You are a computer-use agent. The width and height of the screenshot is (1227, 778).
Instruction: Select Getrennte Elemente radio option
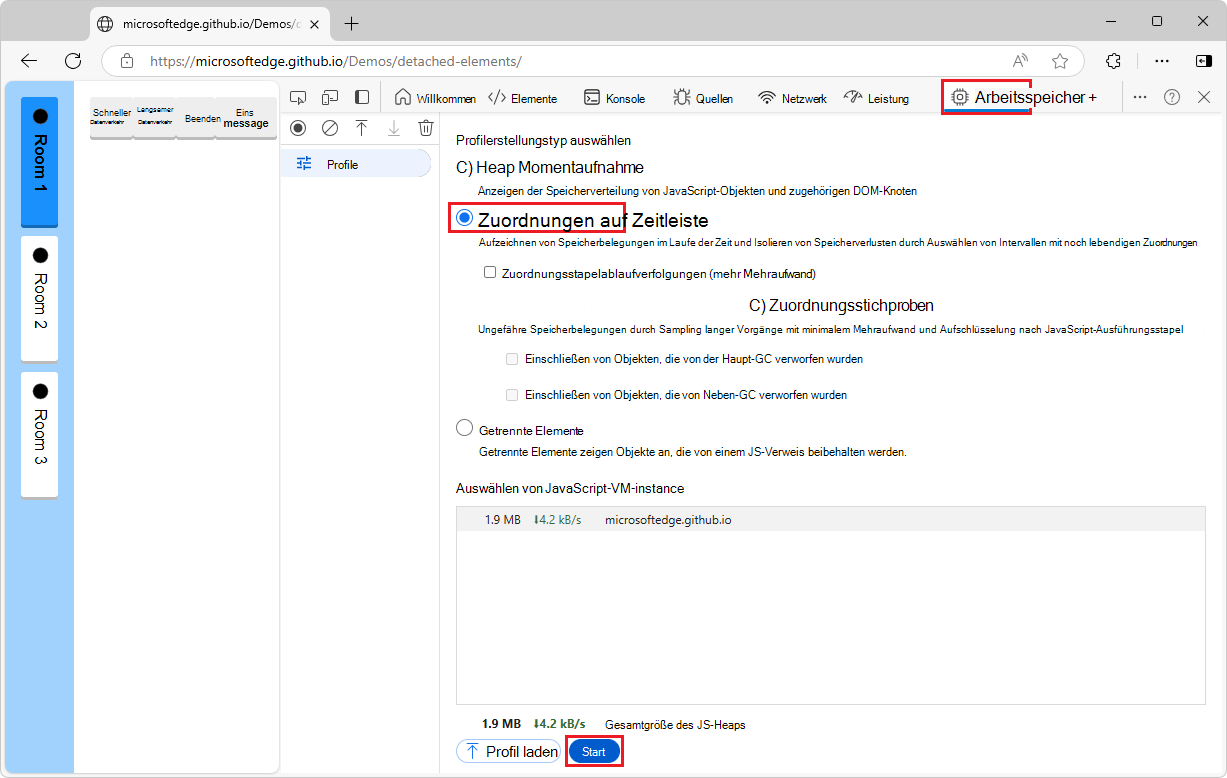click(x=465, y=429)
